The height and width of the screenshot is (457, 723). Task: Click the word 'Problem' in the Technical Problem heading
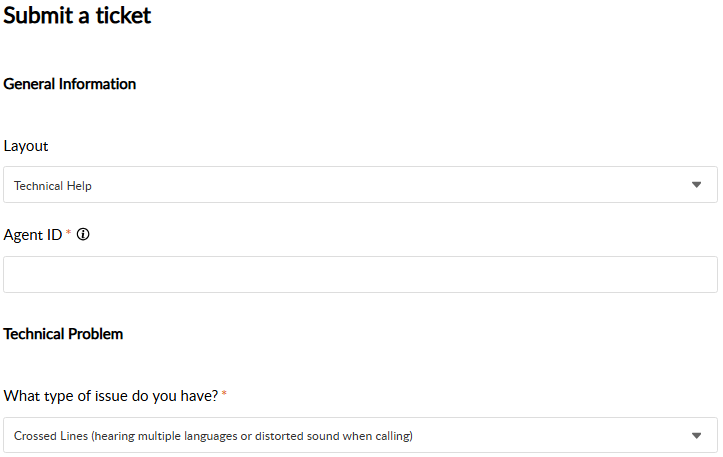95,334
